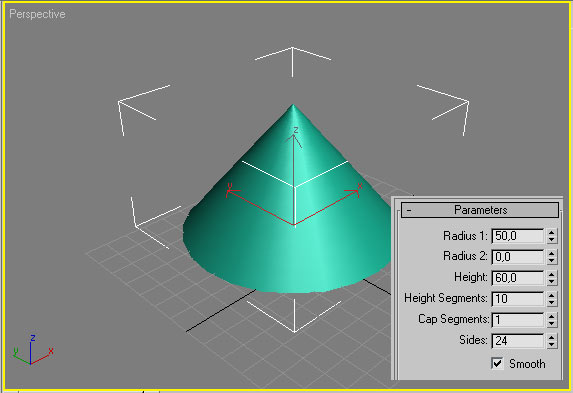Click the Height value field
The width and height of the screenshot is (573, 393).
pyautogui.click(x=517, y=277)
